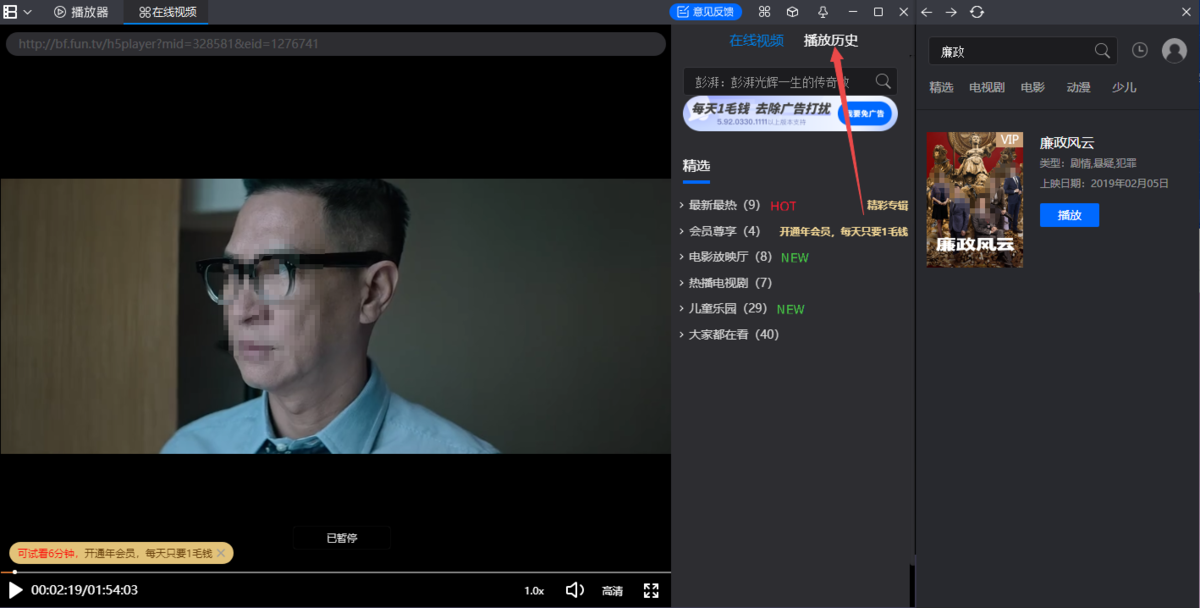Open the plugin box icon beside the bell
The width and height of the screenshot is (1200, 608).
[x=792, y=12]
